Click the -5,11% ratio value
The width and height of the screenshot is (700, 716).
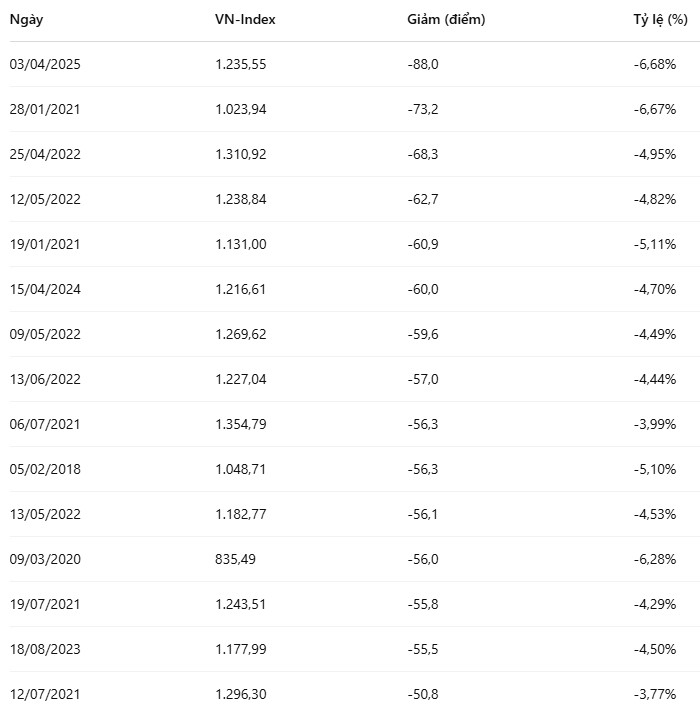657,244
